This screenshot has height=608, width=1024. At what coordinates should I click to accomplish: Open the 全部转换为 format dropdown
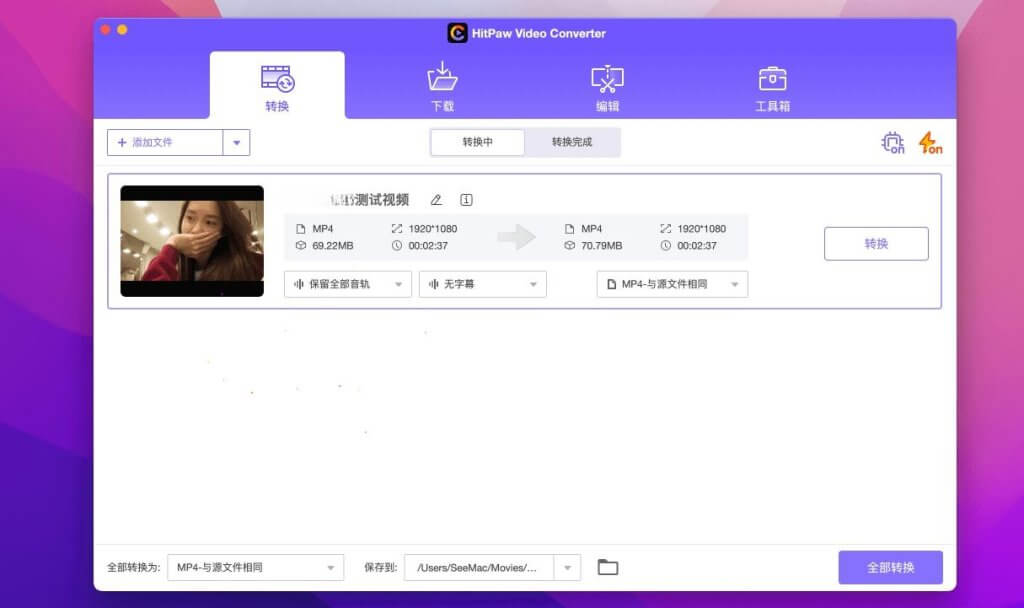(x=255, y=567)
